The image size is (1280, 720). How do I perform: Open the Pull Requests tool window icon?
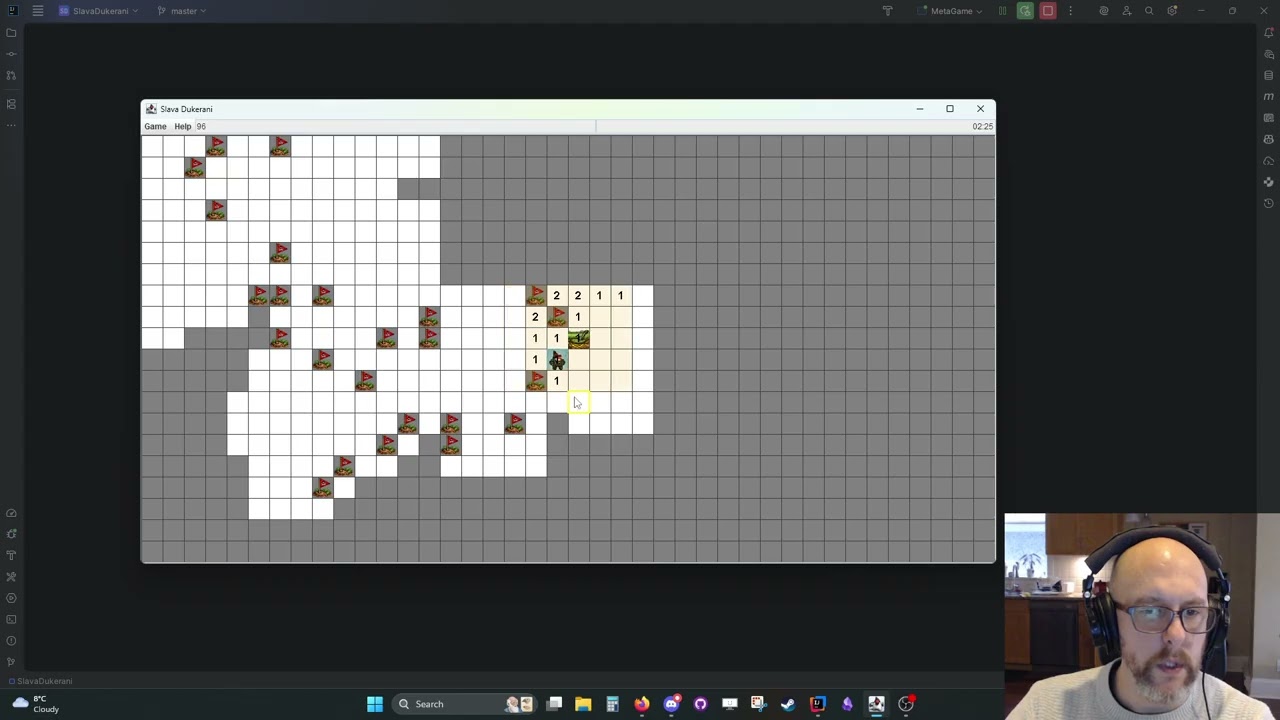11,75
